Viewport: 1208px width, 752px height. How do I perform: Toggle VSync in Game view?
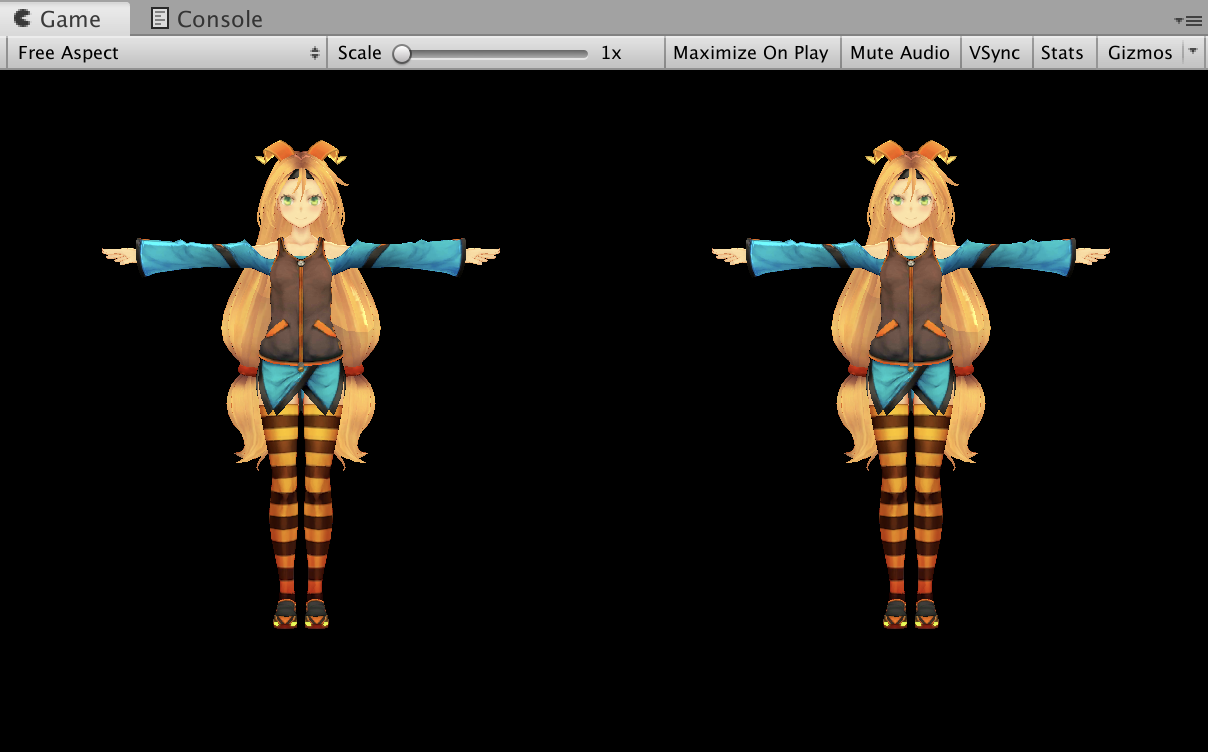point(995,53)
